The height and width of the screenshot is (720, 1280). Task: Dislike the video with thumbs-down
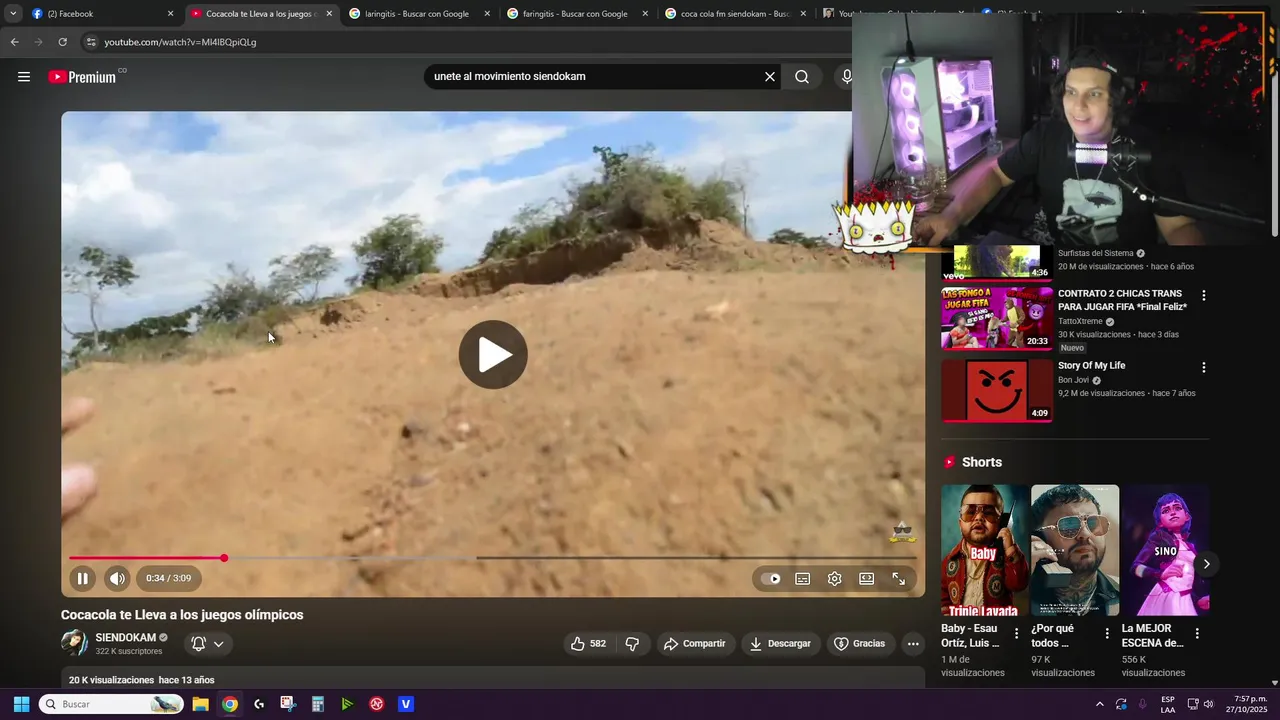(632, 644)
